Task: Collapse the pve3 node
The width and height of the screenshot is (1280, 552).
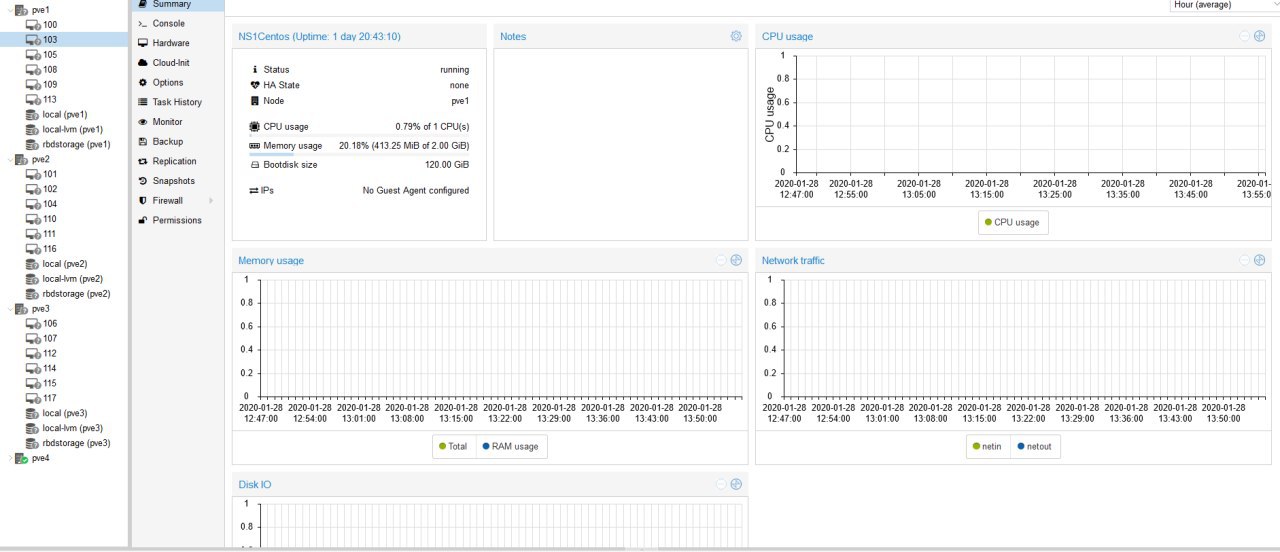Action: coord(9,309)
